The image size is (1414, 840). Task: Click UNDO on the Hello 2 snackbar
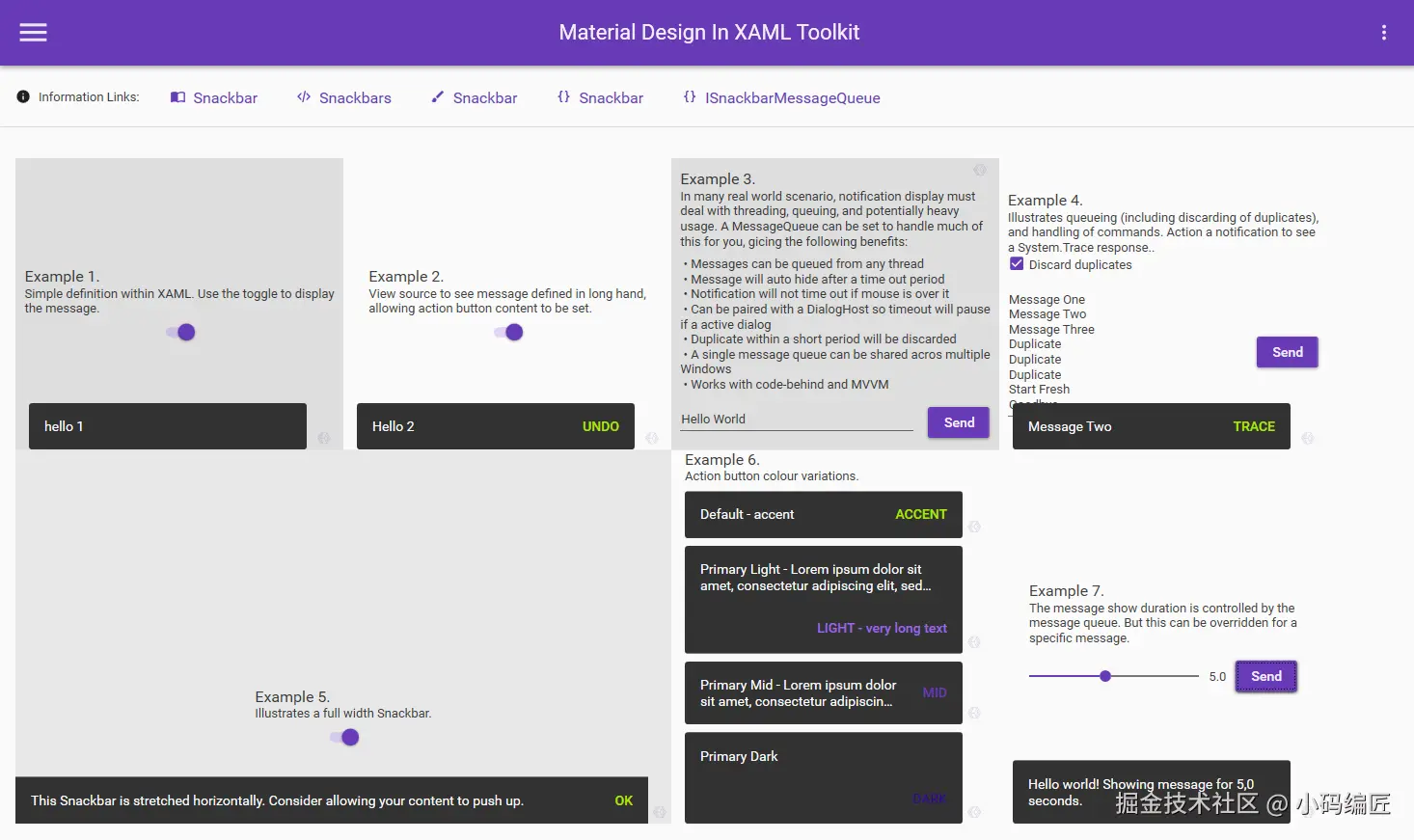[600, 426]
